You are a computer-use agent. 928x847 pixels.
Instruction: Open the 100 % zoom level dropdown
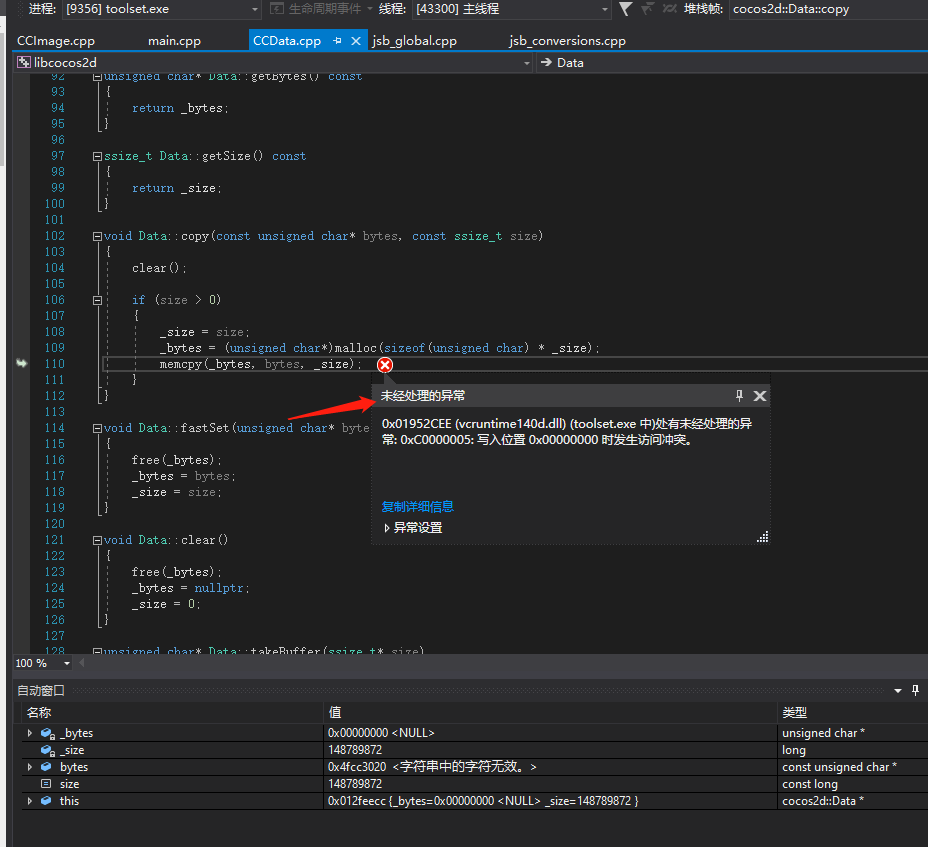pyautogui.click(x=67, y=663)
